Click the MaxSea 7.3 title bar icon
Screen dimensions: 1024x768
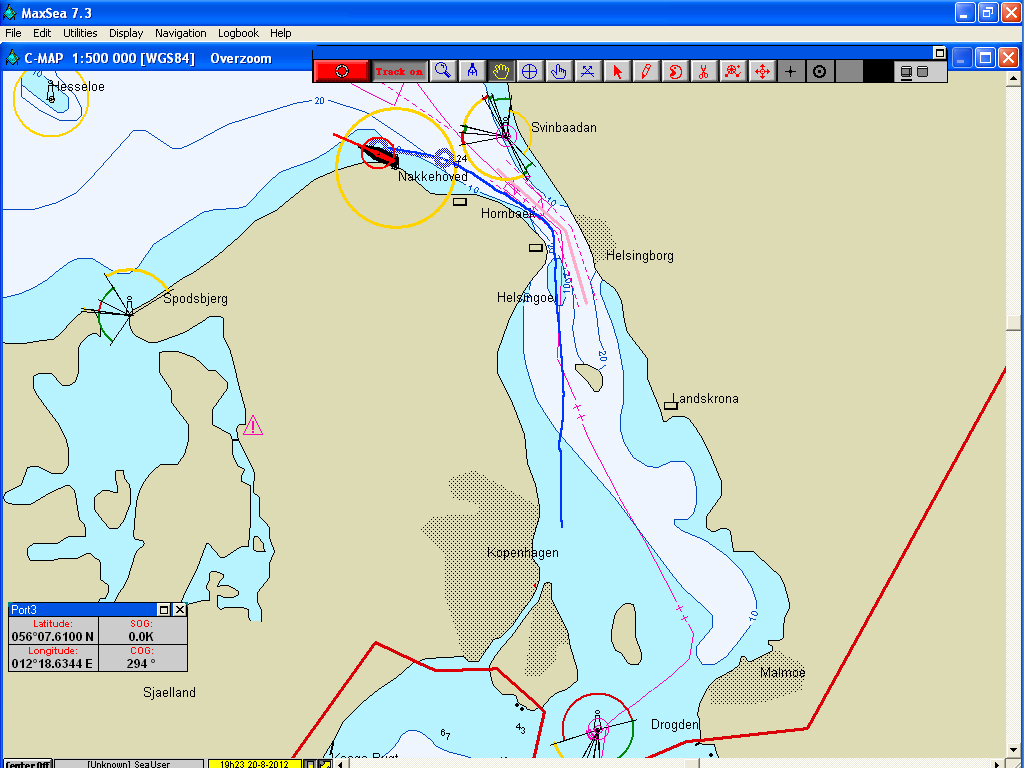pyautogui.click(x=10, y=12)
